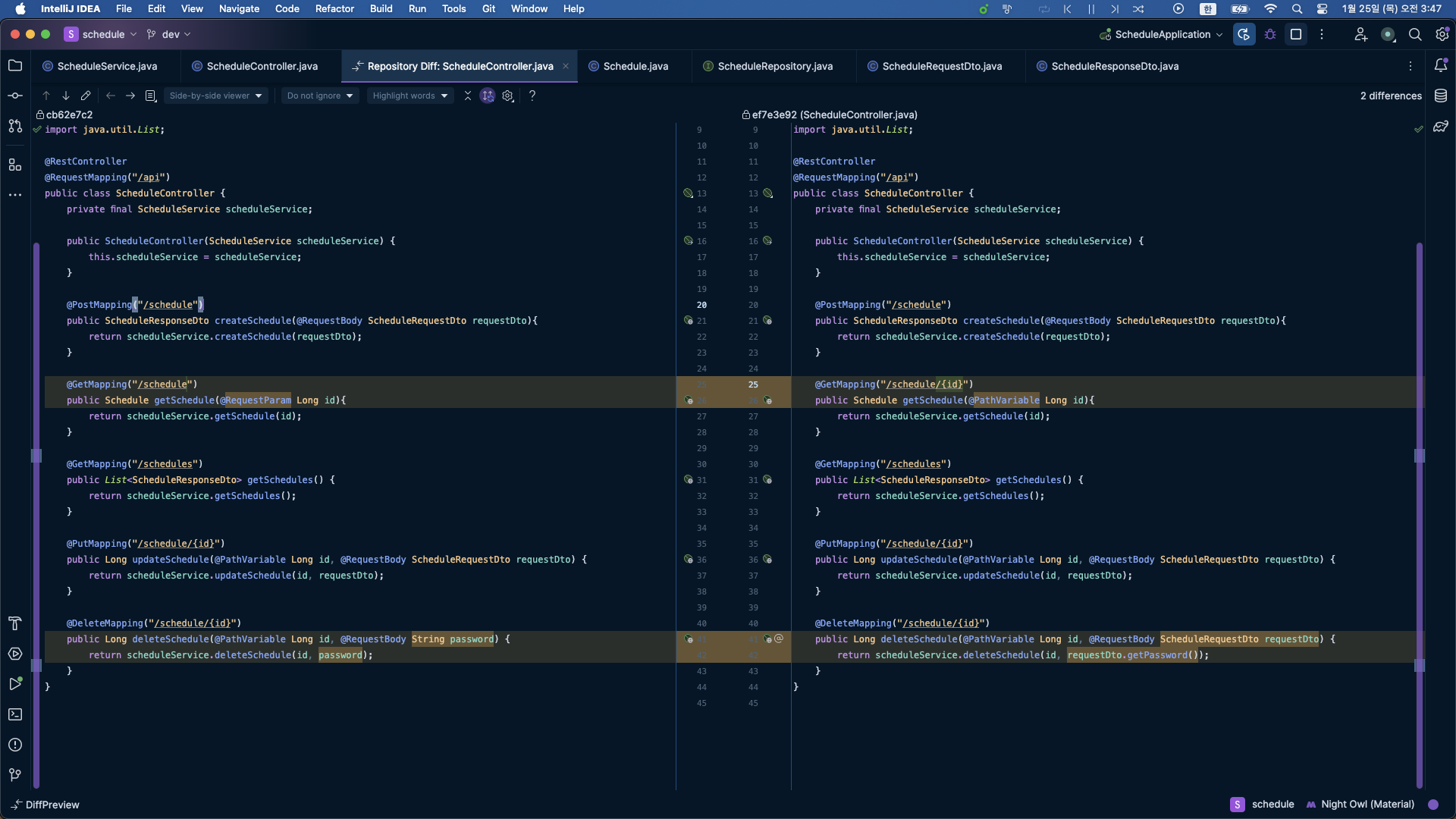
Task: Go to previous difference arrow
Action: pyautogui.click(x=46, y=96)
